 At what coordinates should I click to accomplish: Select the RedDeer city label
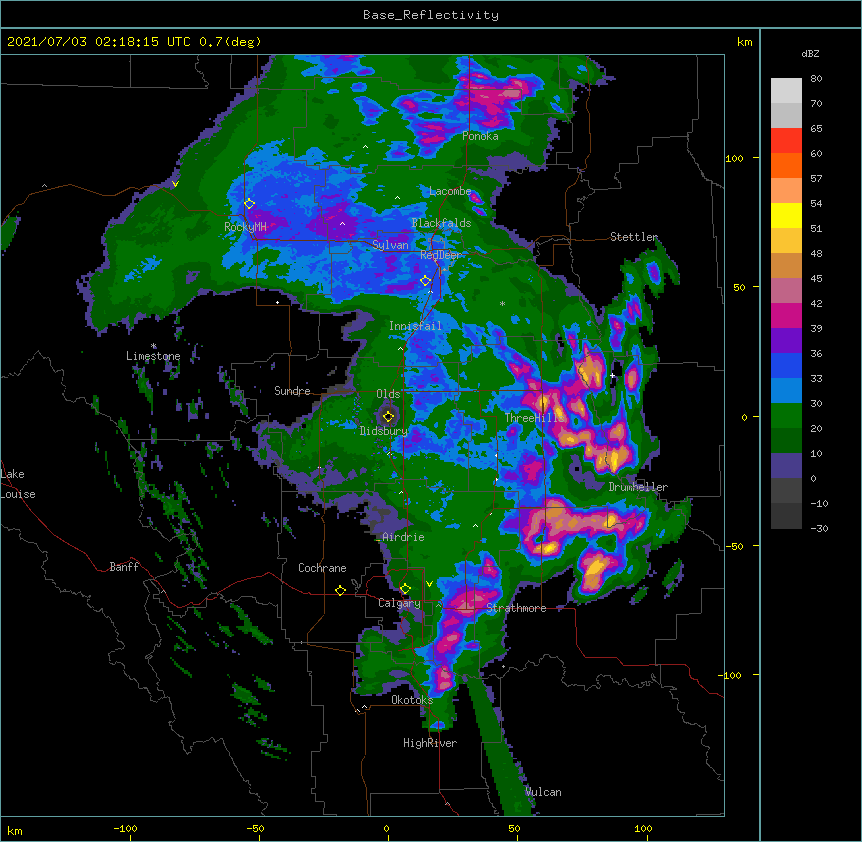[441, 254]
